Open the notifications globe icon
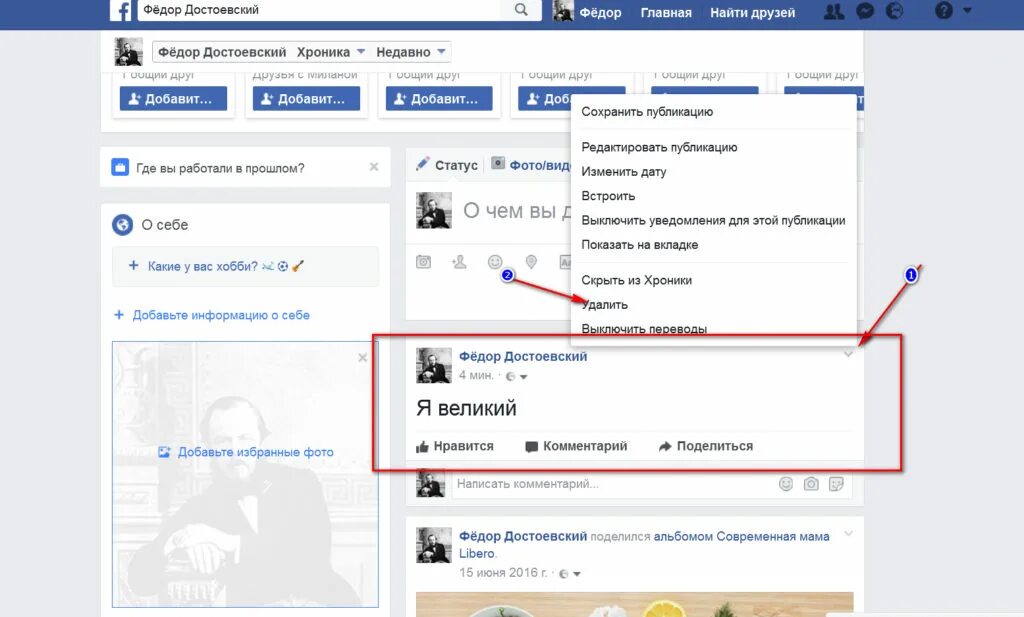1024x617 pixels. click(x=894, y=11)
